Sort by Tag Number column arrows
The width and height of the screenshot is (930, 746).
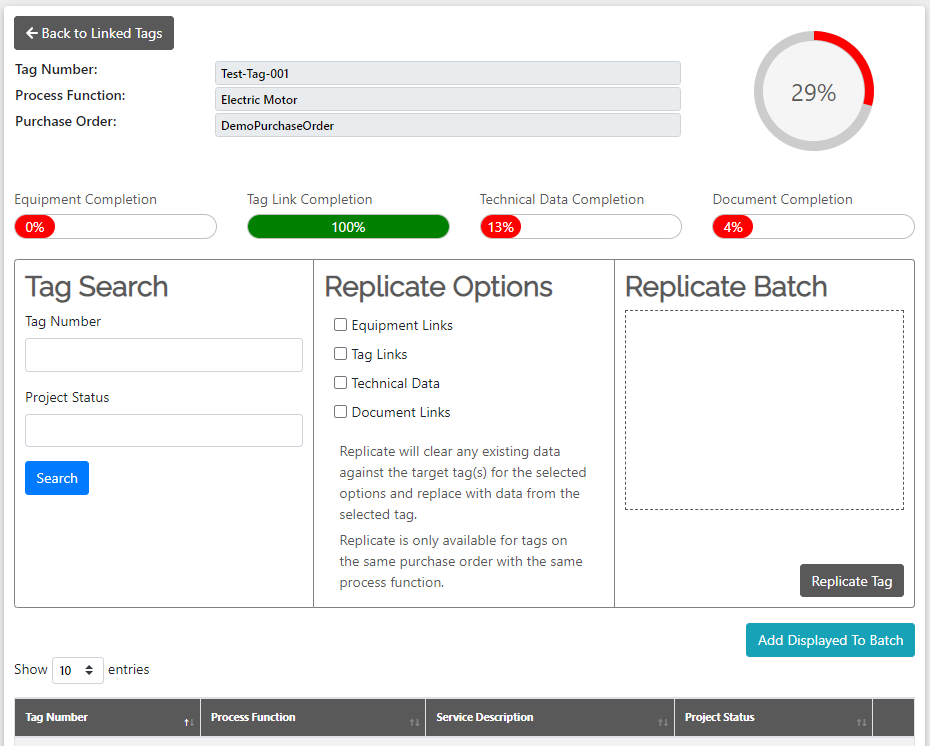(x=189, y=722)
